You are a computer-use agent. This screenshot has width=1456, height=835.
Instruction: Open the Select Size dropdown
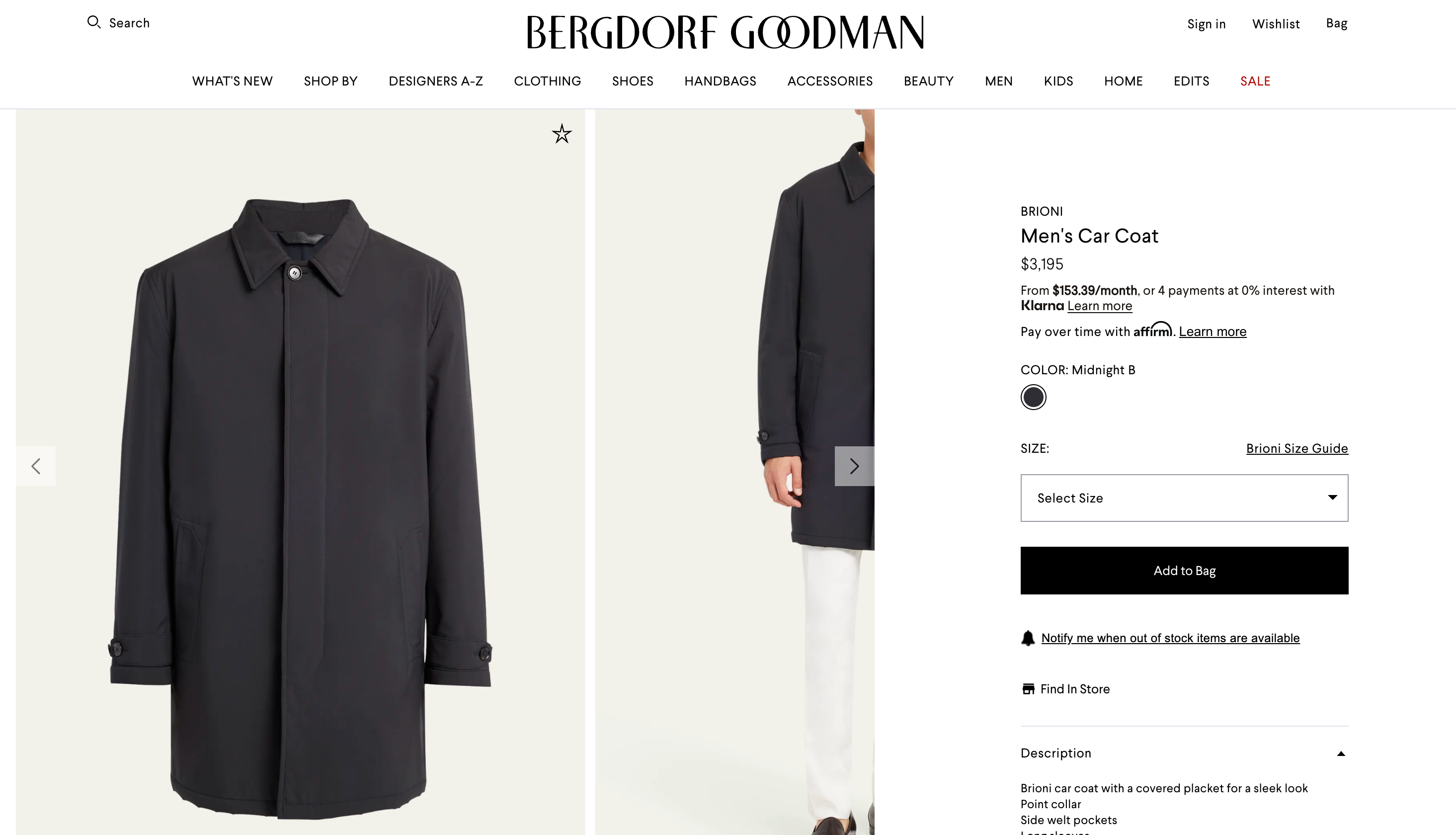coord(1184,498)
